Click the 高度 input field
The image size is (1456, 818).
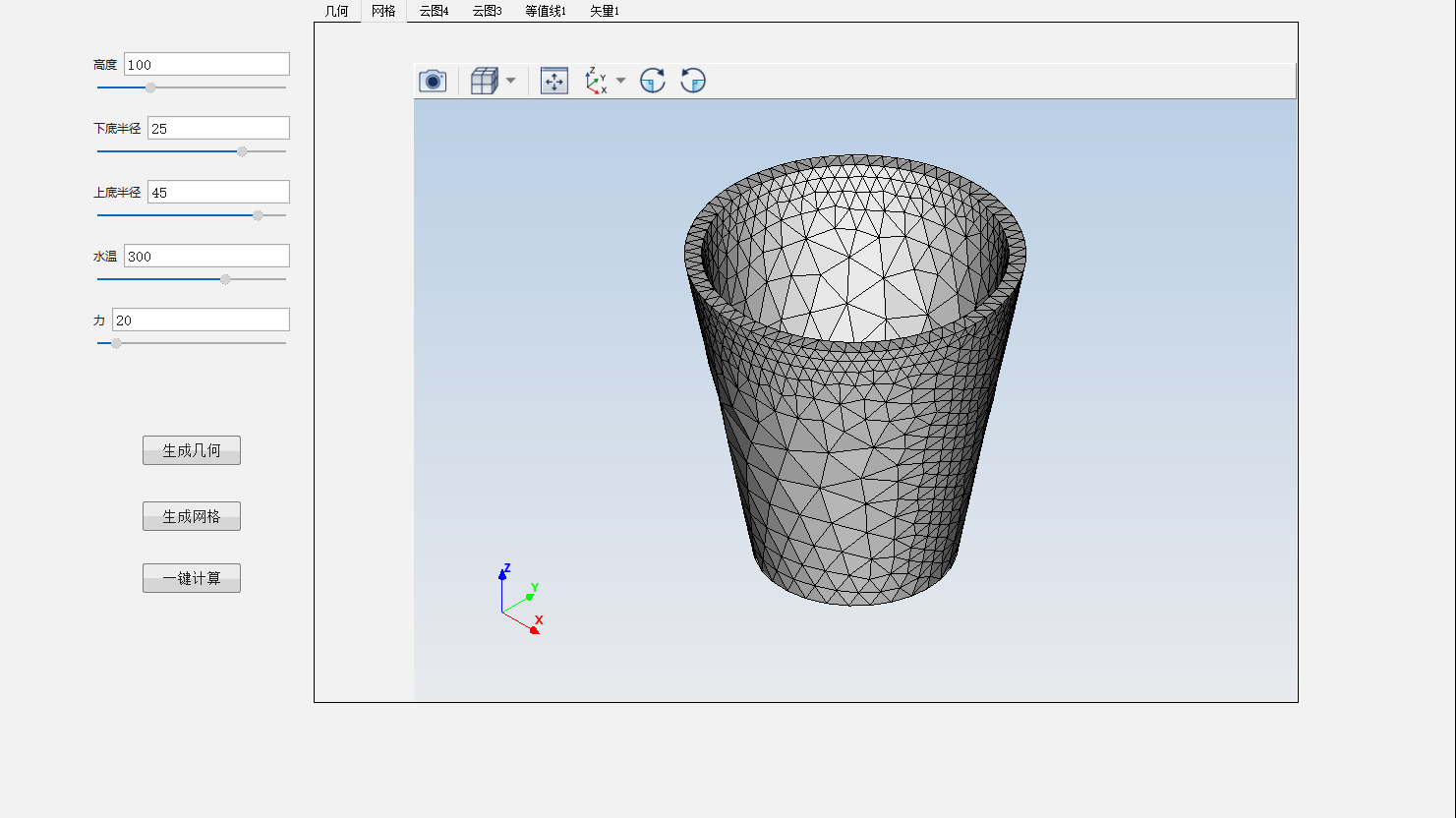206,64
